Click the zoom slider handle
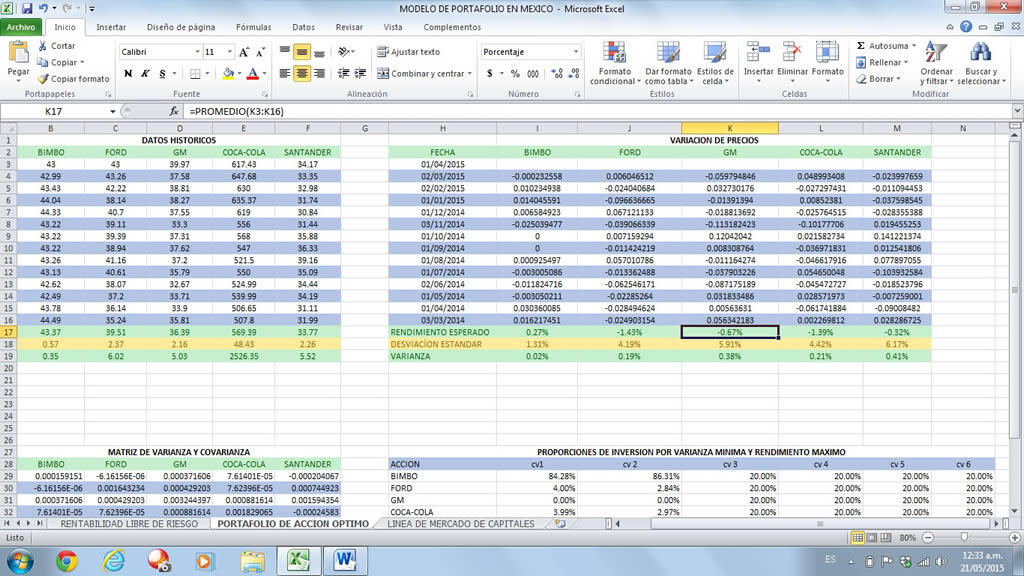The height and width of the screenshot is (576, 1024). pyautogui.click(x=964, y=537)
